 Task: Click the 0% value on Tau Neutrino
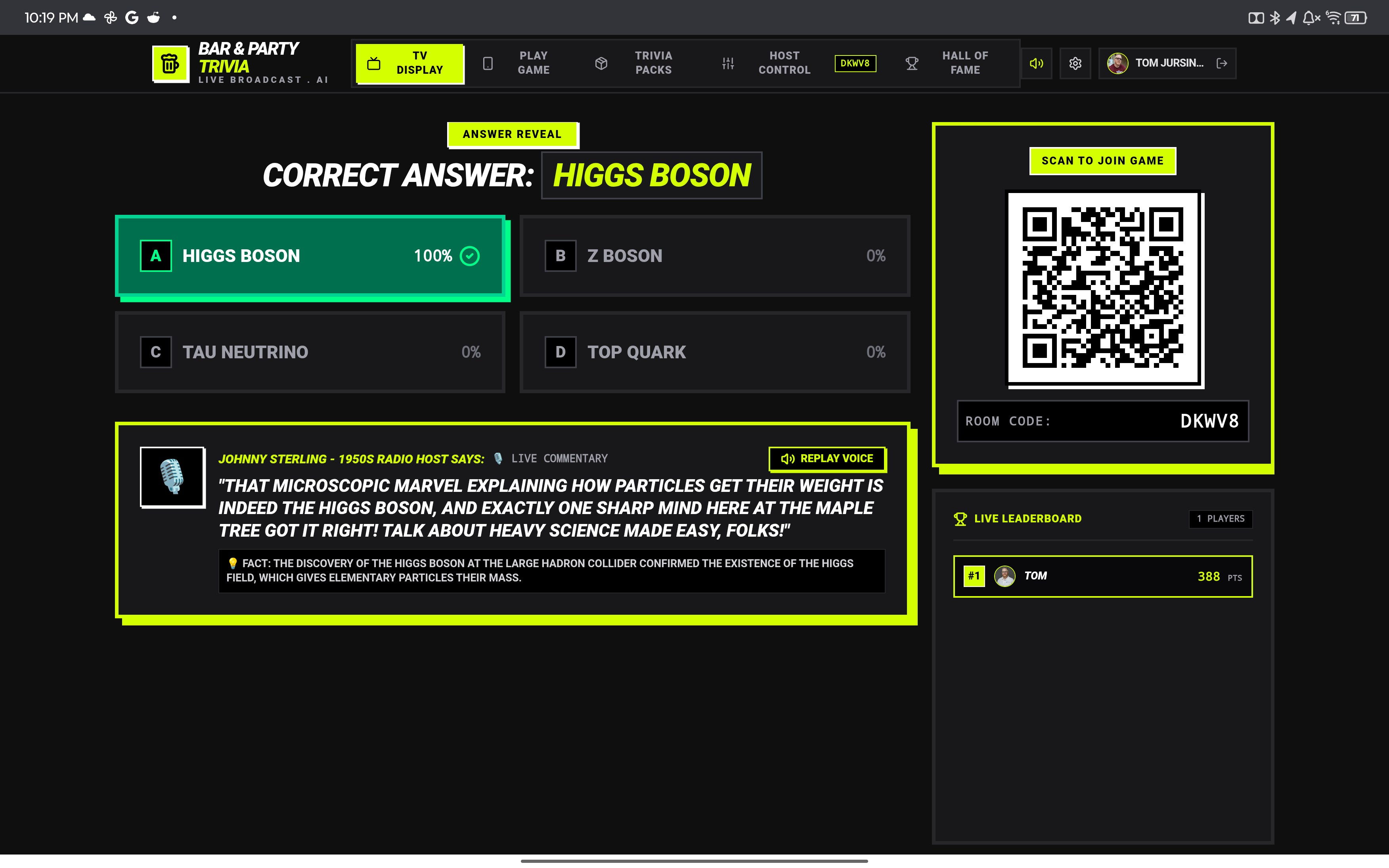point(471,352)
